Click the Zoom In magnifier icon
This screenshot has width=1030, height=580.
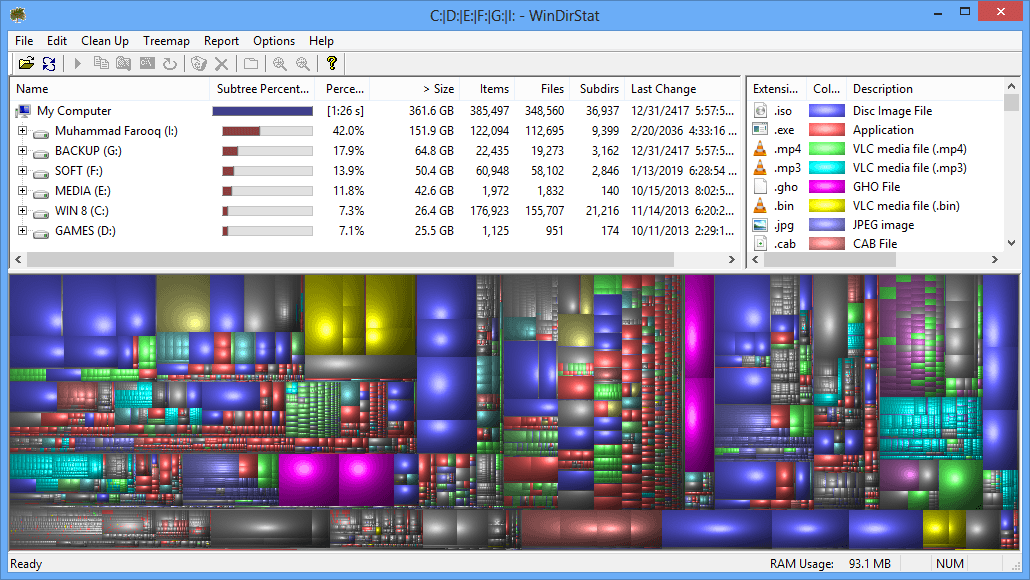click(280, 64)
